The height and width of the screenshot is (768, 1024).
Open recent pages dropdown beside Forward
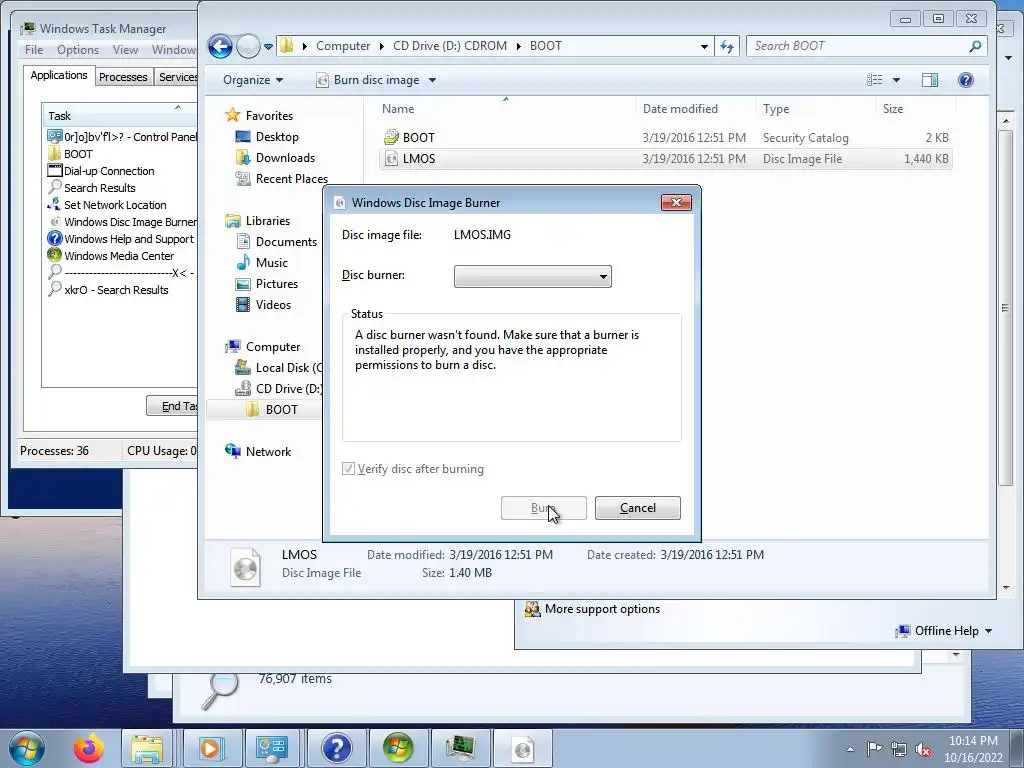click(x=268, y=46)
